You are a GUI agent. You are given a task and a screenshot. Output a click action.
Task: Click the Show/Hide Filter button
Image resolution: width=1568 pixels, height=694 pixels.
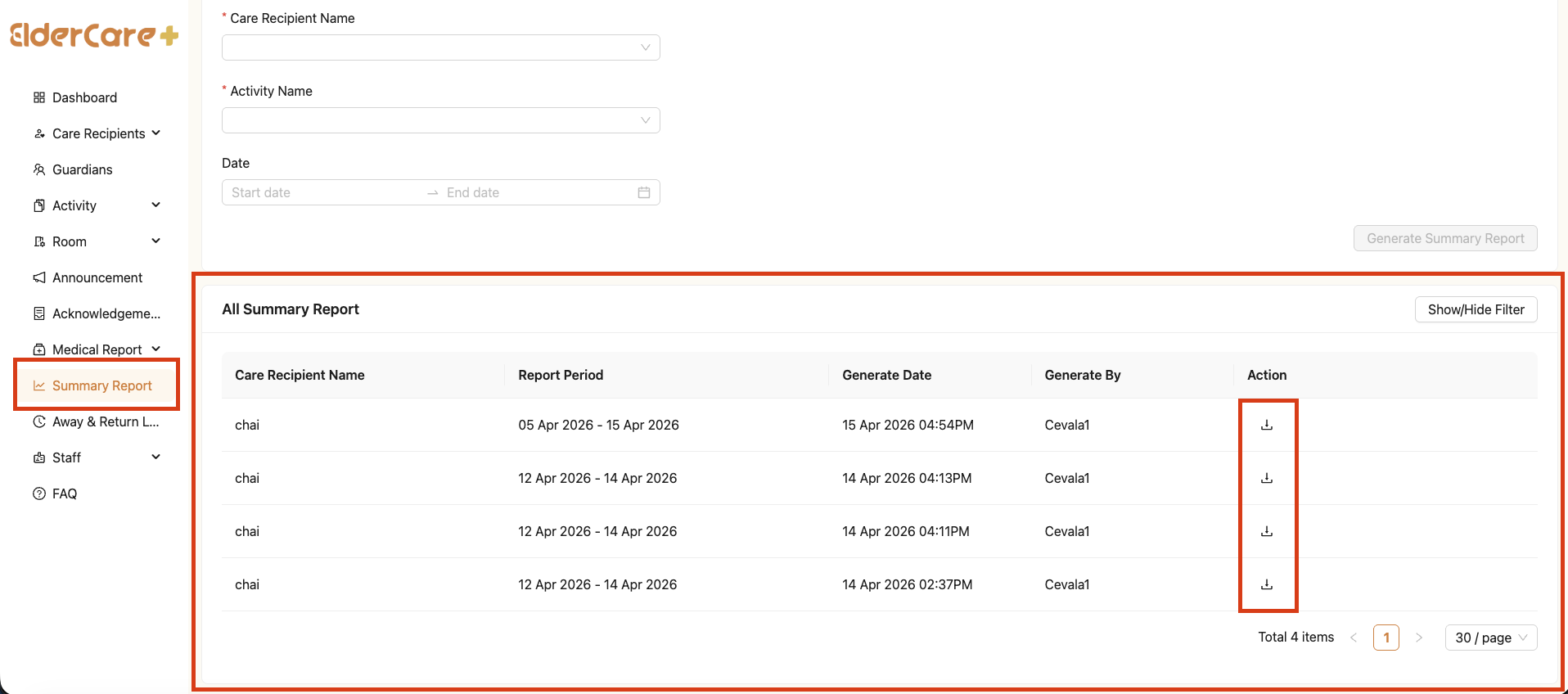tap(1476, 309)
